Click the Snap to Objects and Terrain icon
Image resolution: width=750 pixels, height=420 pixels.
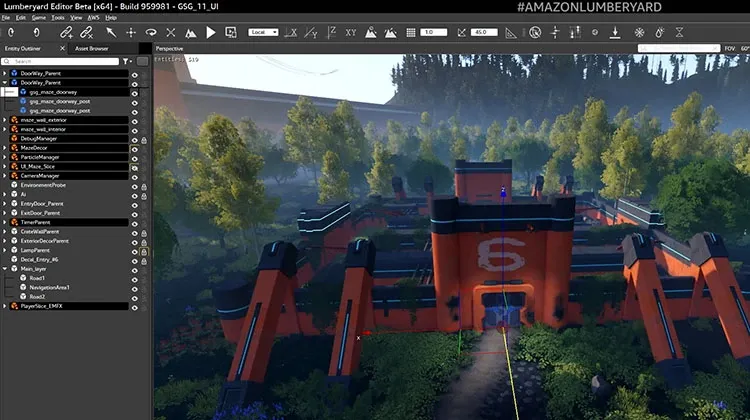(x=390, y=33)
